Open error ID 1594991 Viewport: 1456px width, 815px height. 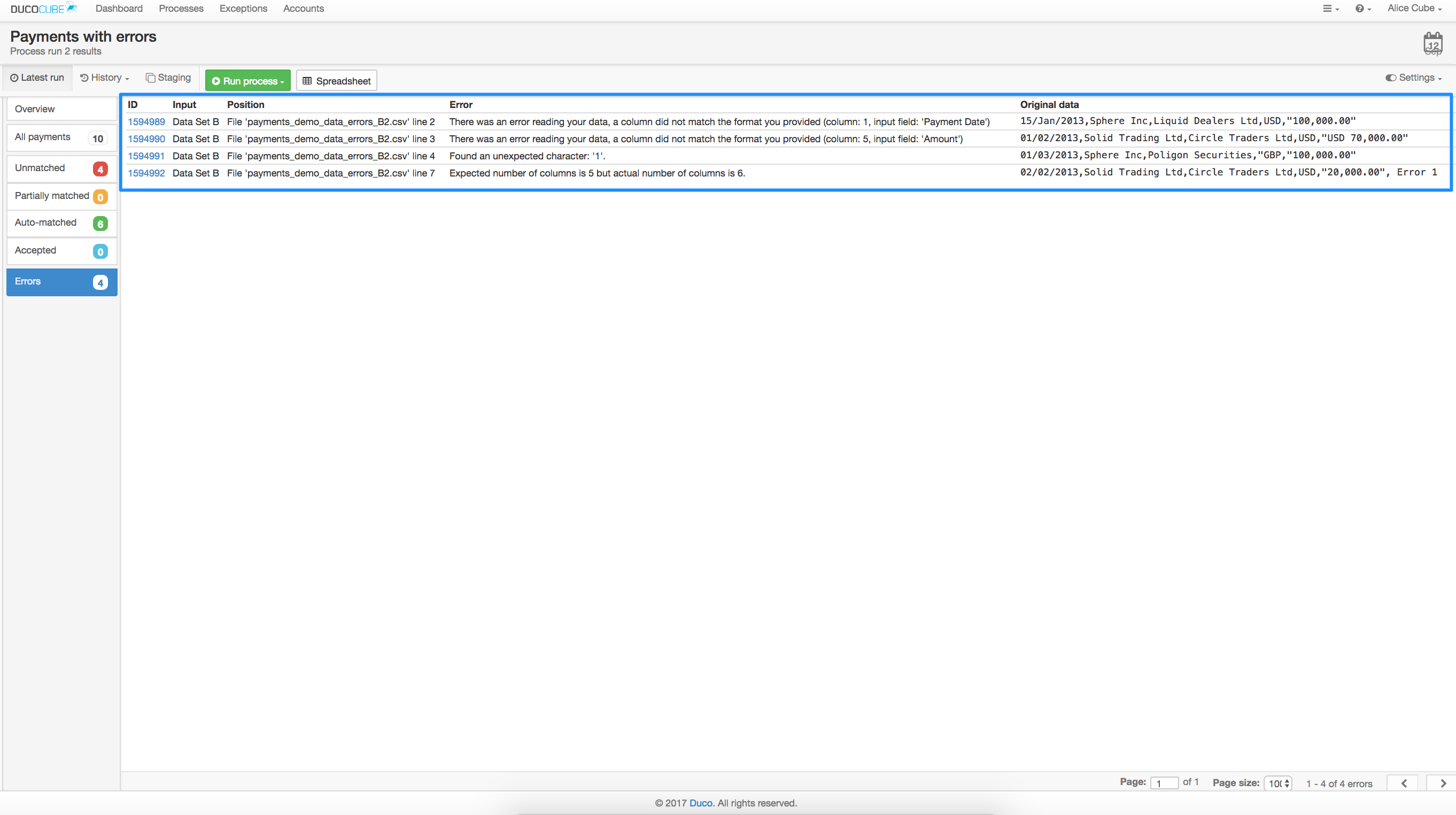[146, 156]
